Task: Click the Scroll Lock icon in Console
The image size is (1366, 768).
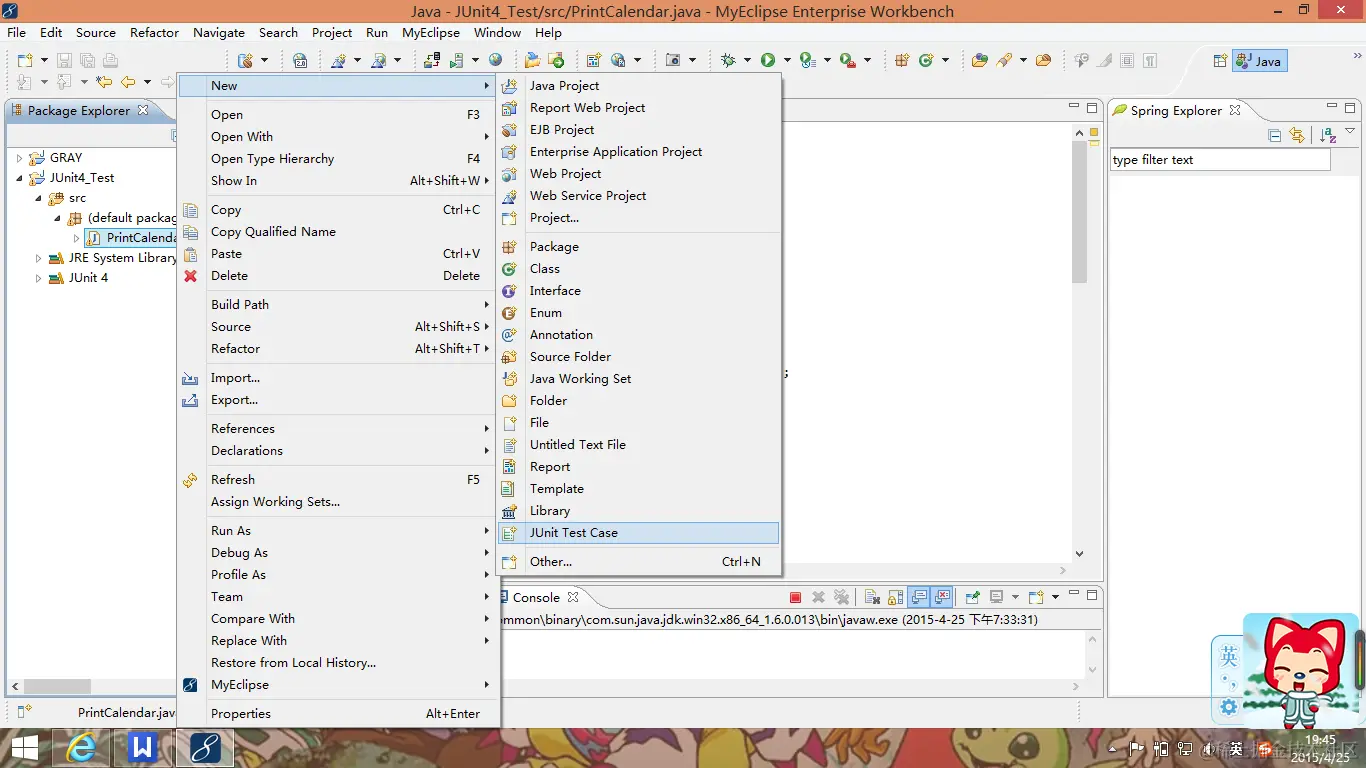Action: (x=896, y=597)
